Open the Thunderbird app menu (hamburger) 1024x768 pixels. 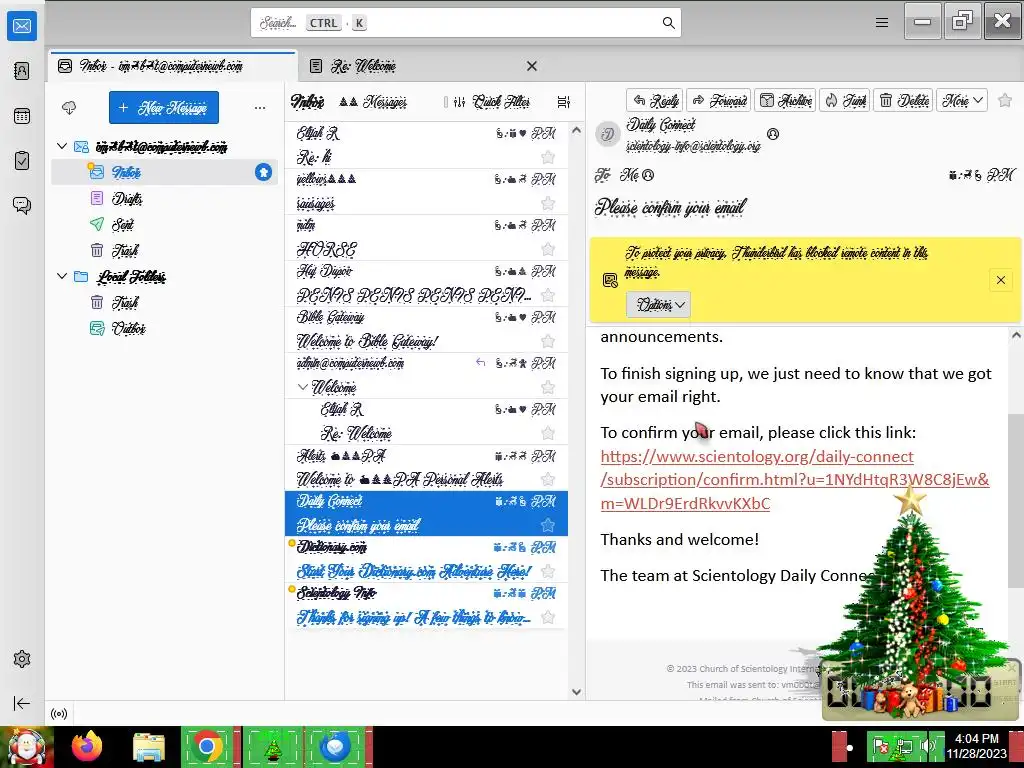pyautogui.click(x=882, y=23)
